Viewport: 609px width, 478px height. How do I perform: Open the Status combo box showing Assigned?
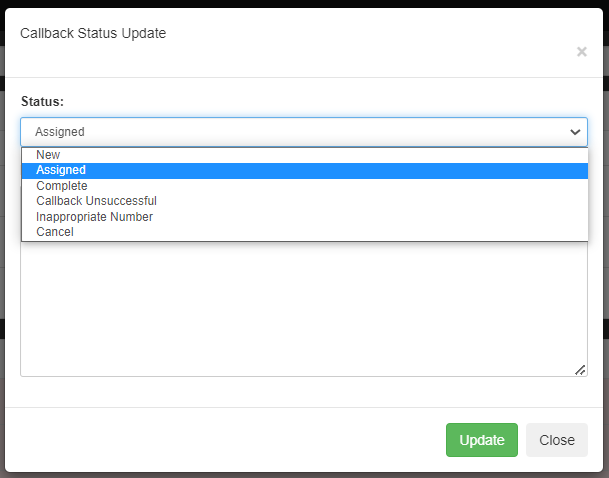point(304,132)
